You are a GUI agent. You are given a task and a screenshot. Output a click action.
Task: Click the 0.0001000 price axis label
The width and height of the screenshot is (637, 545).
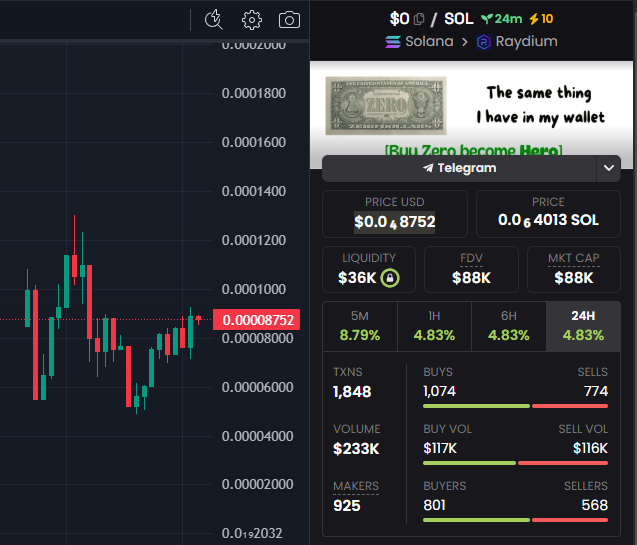pyautogui.click(x=254, y=290)
